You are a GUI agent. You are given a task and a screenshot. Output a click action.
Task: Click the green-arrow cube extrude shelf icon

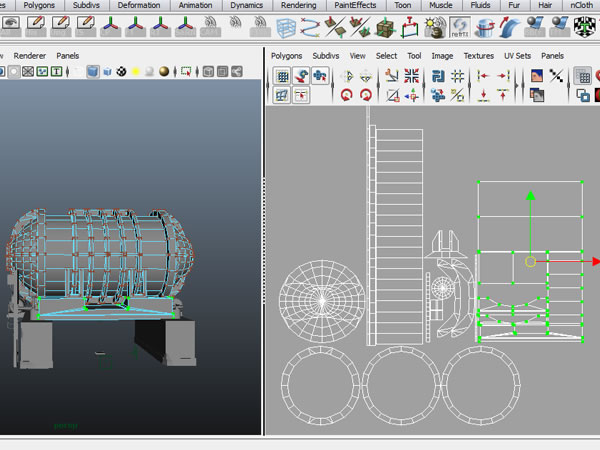pos(385,28)
